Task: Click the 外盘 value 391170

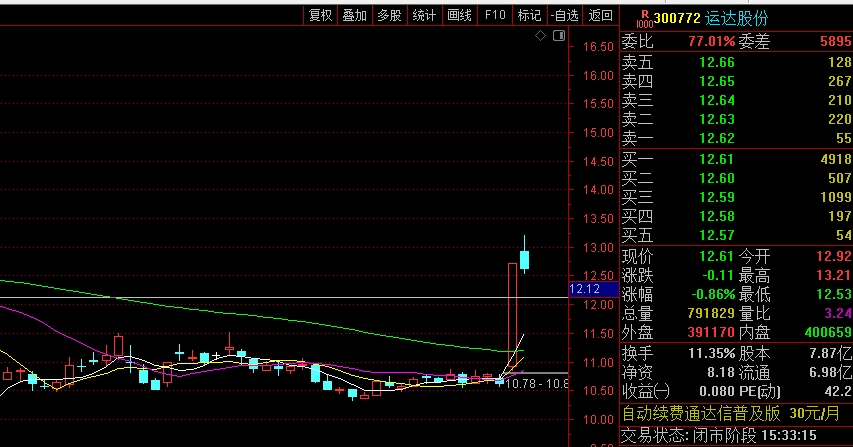Action: tap(711, 332)
